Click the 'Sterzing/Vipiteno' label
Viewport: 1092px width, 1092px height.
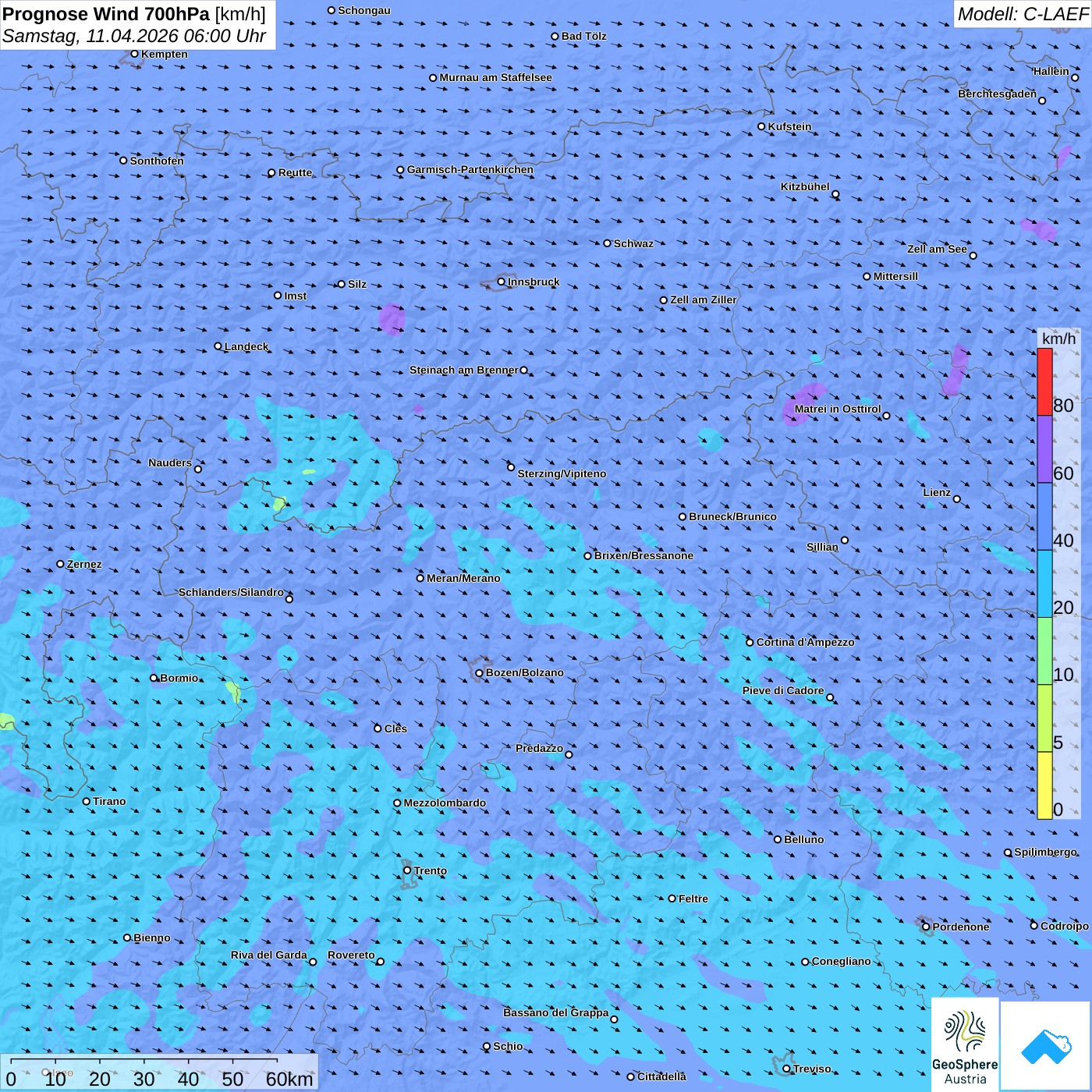click(562, 473)
